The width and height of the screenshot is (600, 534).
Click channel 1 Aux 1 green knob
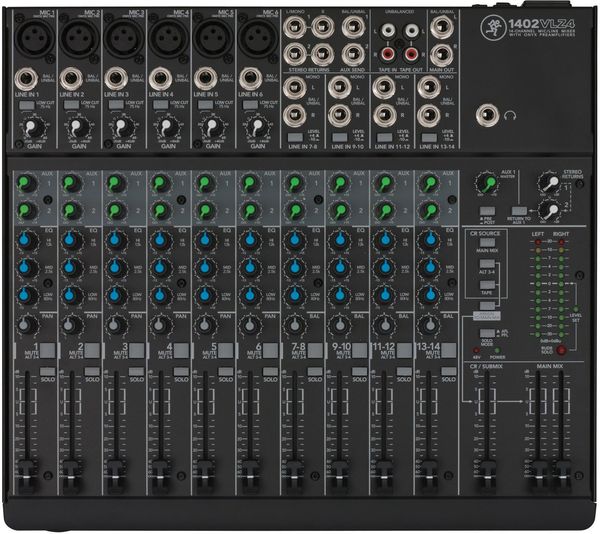coord(26,184)
